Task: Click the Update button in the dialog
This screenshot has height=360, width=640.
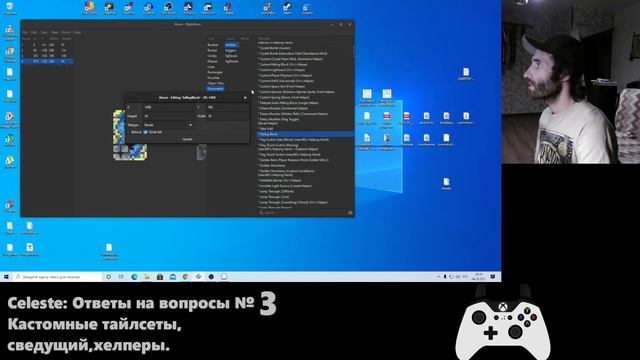Action: (187, 140)
